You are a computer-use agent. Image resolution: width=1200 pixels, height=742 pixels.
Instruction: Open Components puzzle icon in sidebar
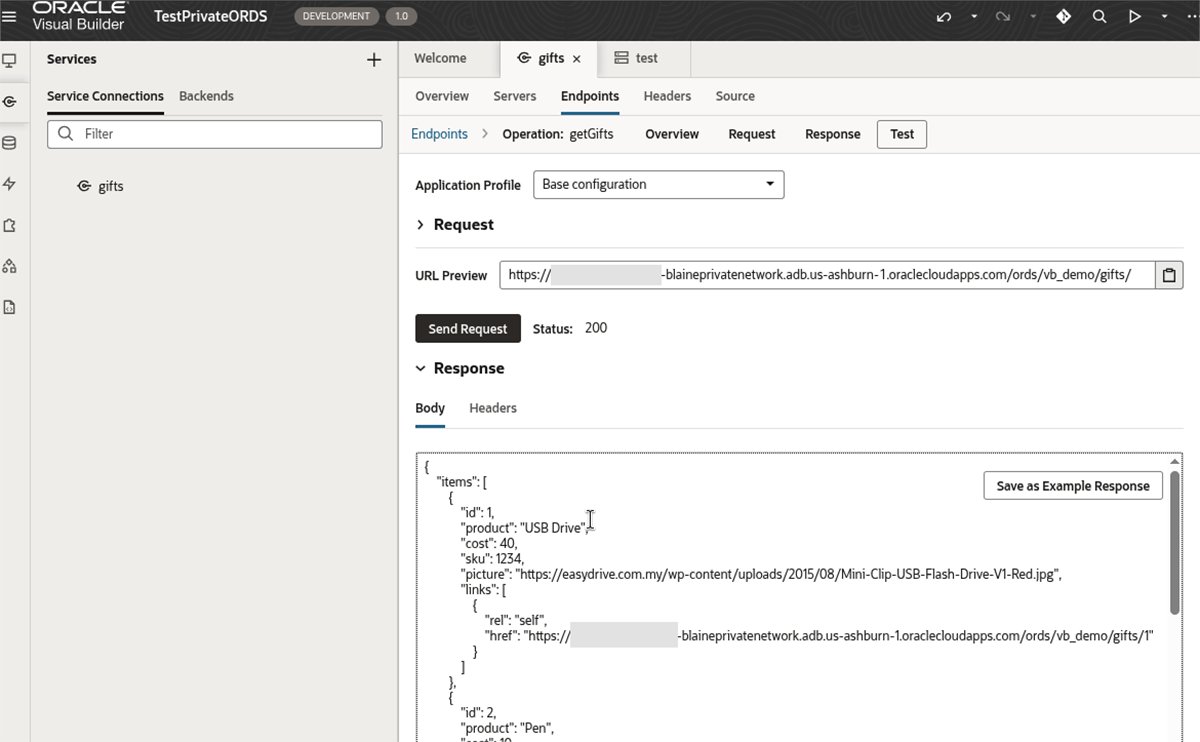coord(10,225)
